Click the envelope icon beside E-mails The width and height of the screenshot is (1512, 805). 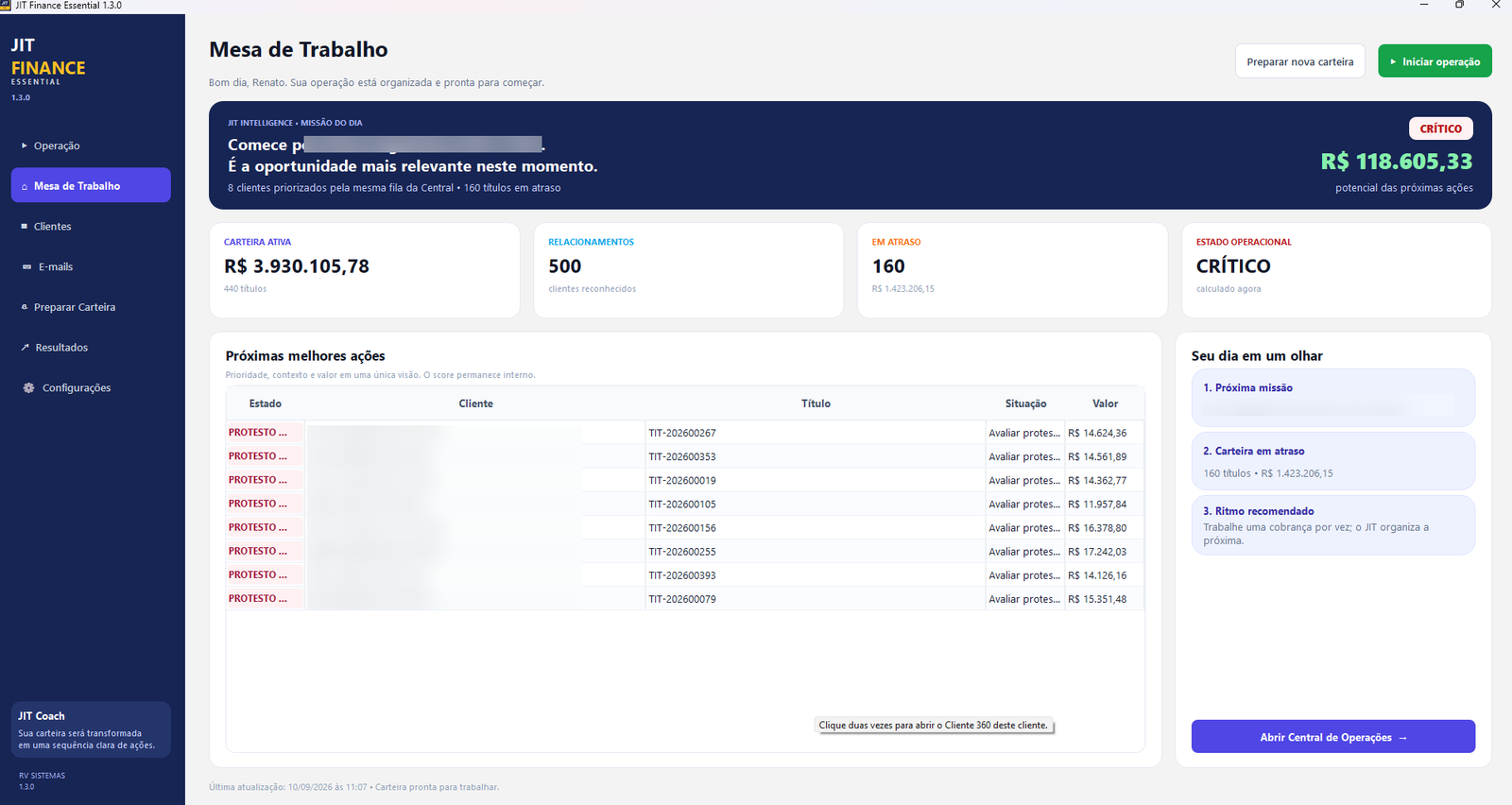(x=26, y=266)
